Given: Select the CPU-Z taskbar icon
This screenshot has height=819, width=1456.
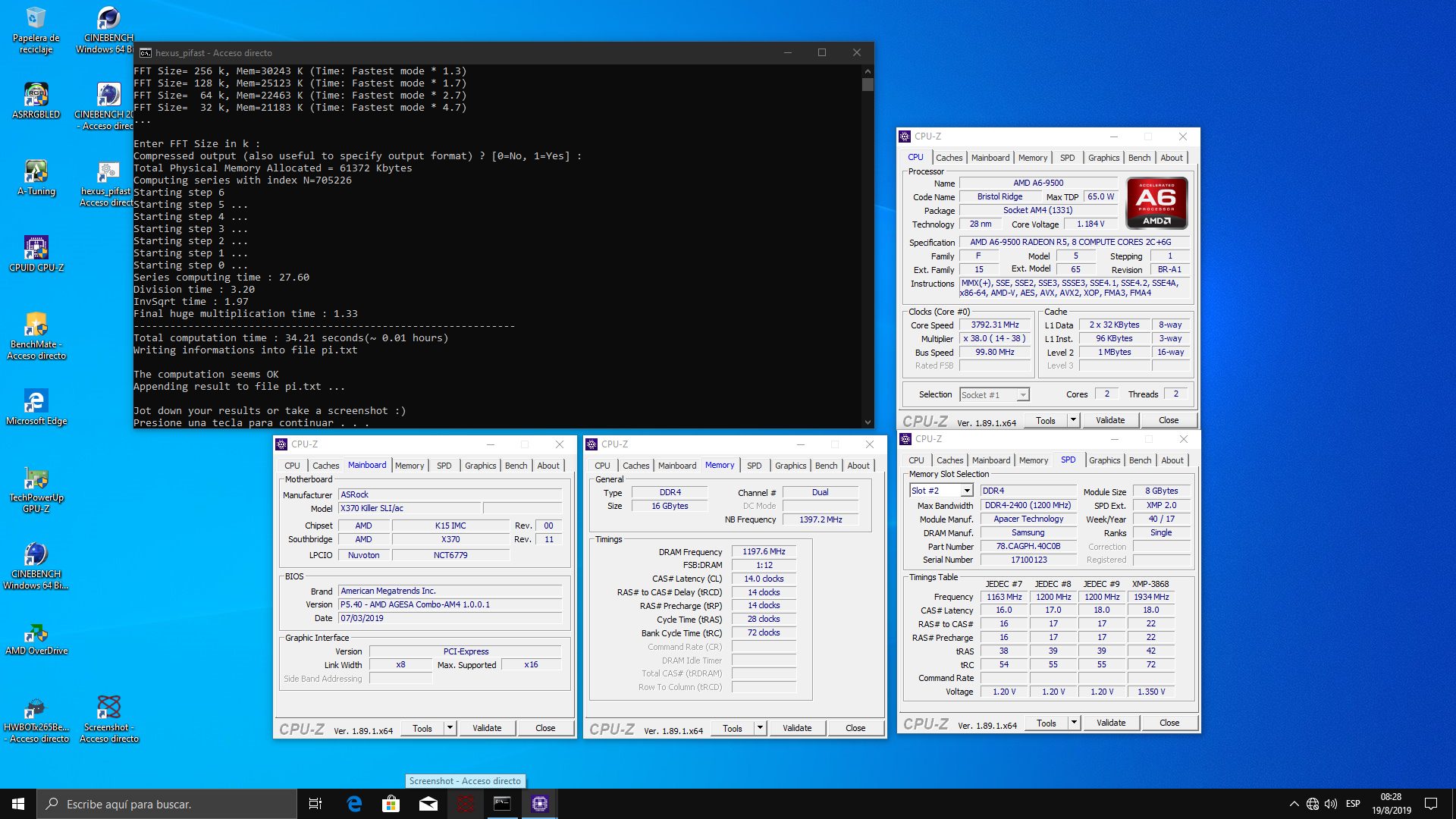Looking at the screenshot, I should coord(539,804).
